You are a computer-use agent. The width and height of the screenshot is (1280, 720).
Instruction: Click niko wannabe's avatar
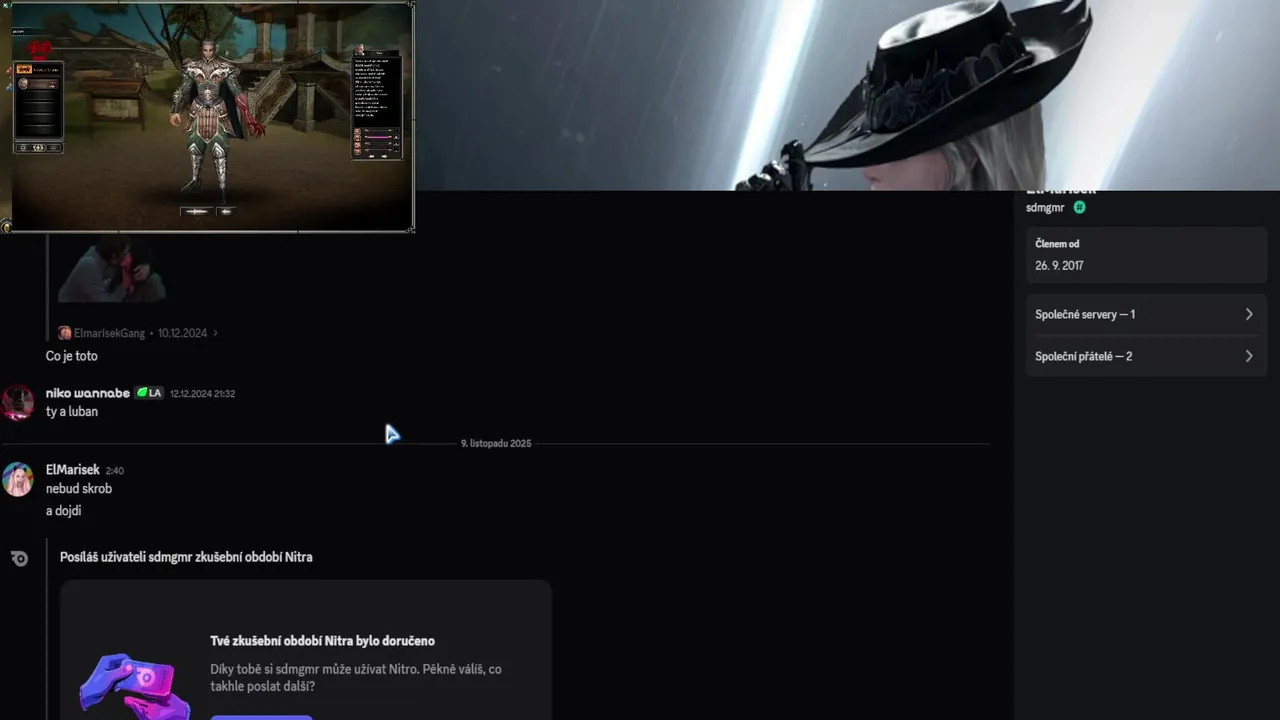click(18, 402)
